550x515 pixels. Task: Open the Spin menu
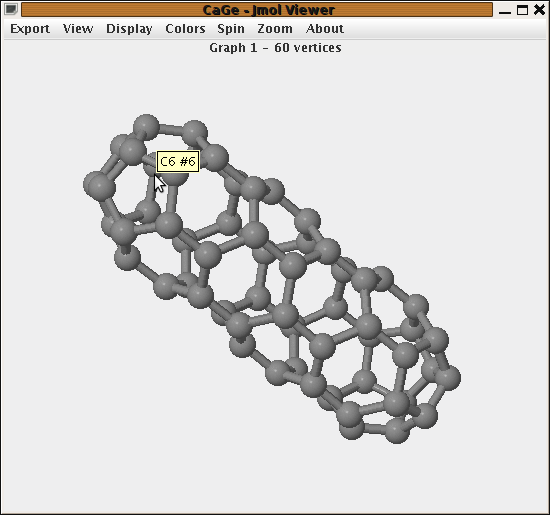[231, 29]
